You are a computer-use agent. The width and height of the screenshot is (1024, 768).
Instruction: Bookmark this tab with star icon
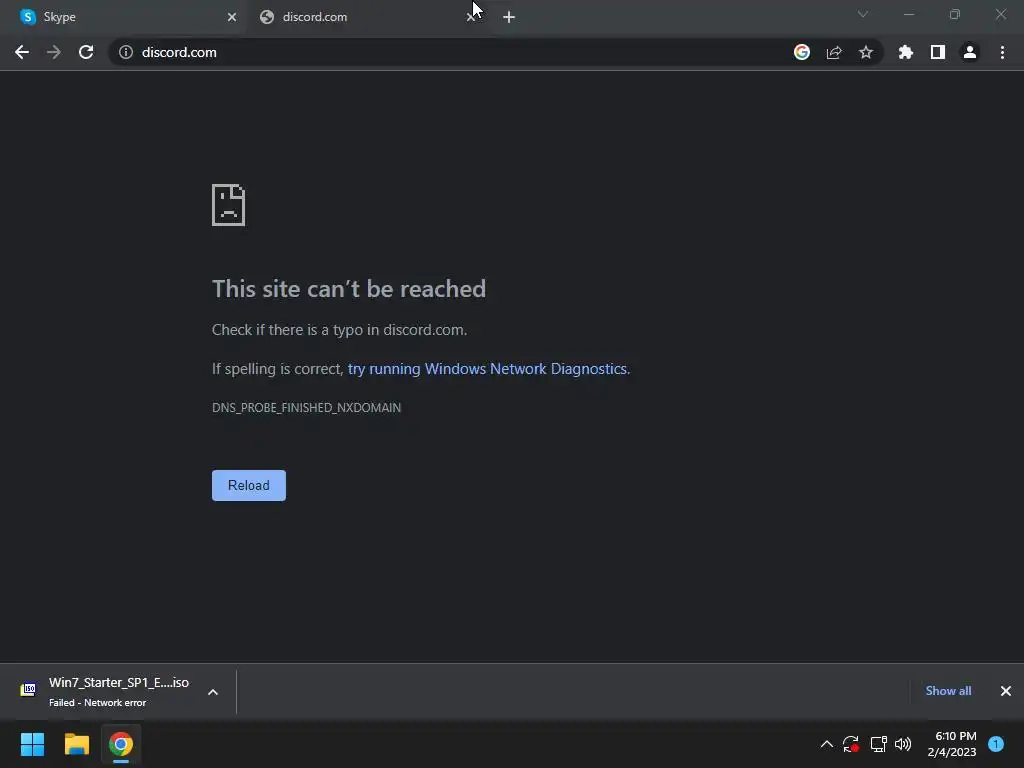point(866,52)
